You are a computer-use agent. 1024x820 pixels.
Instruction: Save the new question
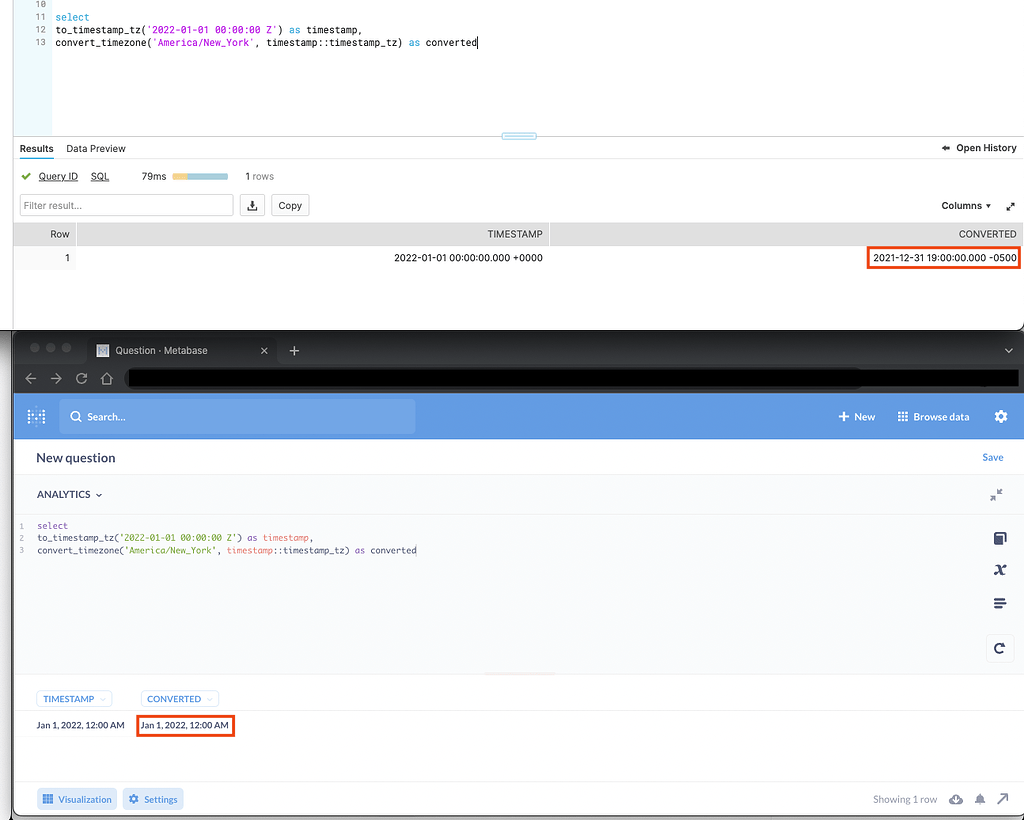point(992,457)
